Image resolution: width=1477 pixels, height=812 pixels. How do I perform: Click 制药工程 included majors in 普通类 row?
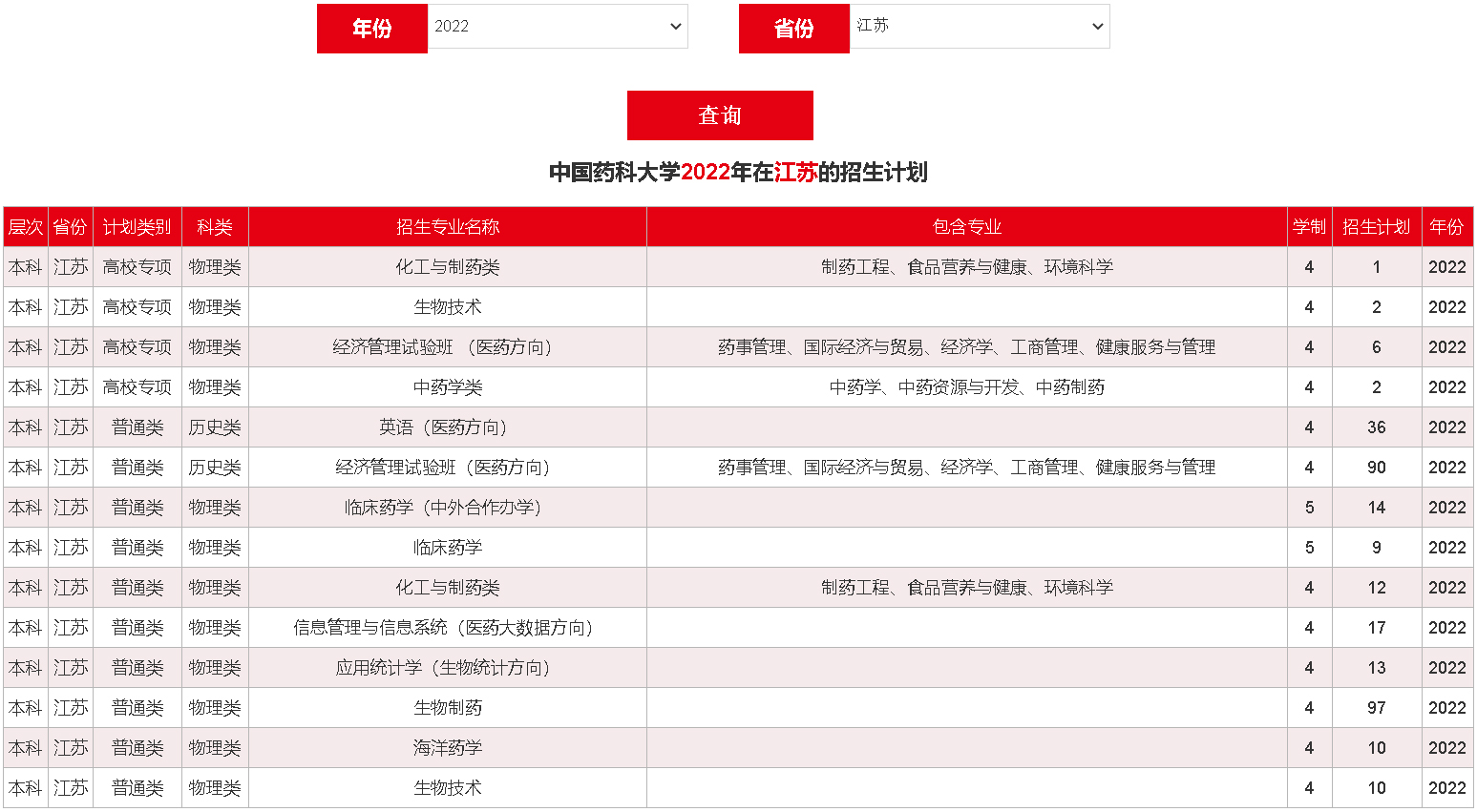[x=967, y=588]
